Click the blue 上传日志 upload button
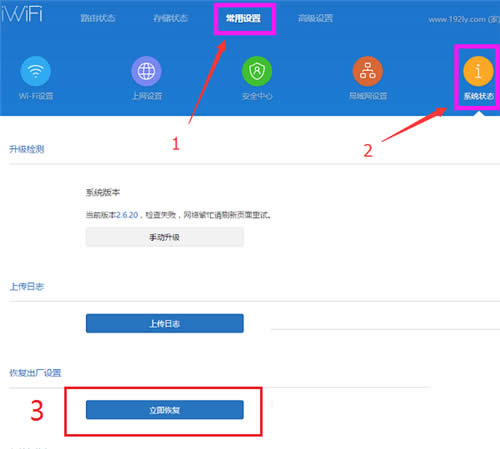Viewport: 500px width, 449px height. (x=165, y=323)
